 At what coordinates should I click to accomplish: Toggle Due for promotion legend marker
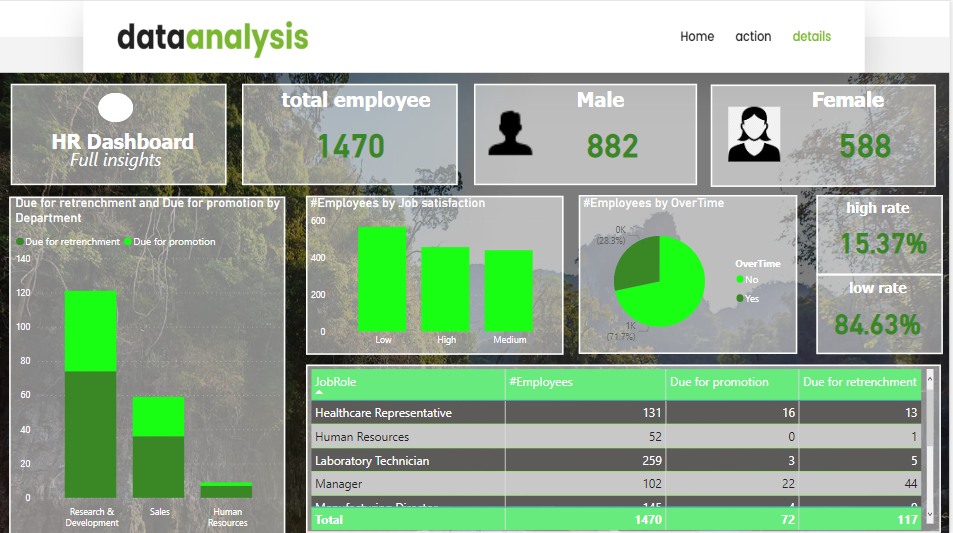128,242
